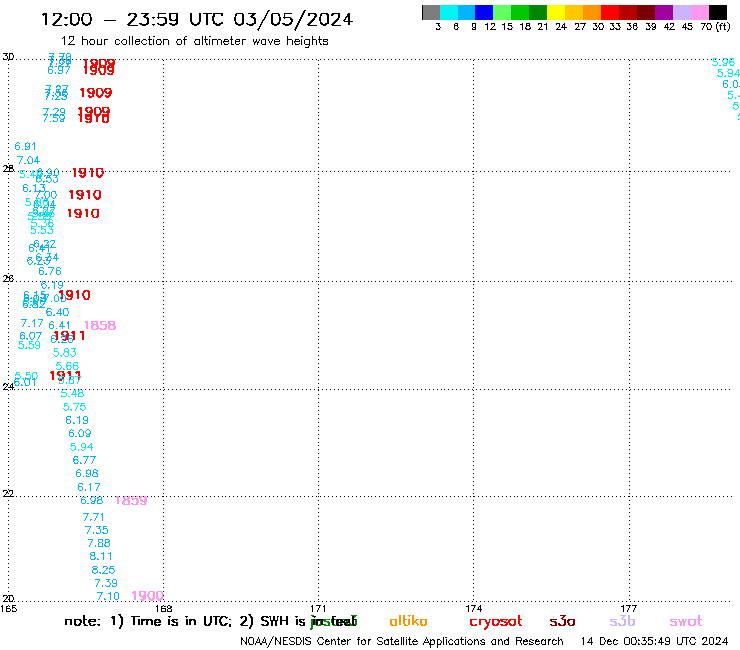Click the 6.91 wave height value
This screenshot has height=650, width=740.
point(25,146)
